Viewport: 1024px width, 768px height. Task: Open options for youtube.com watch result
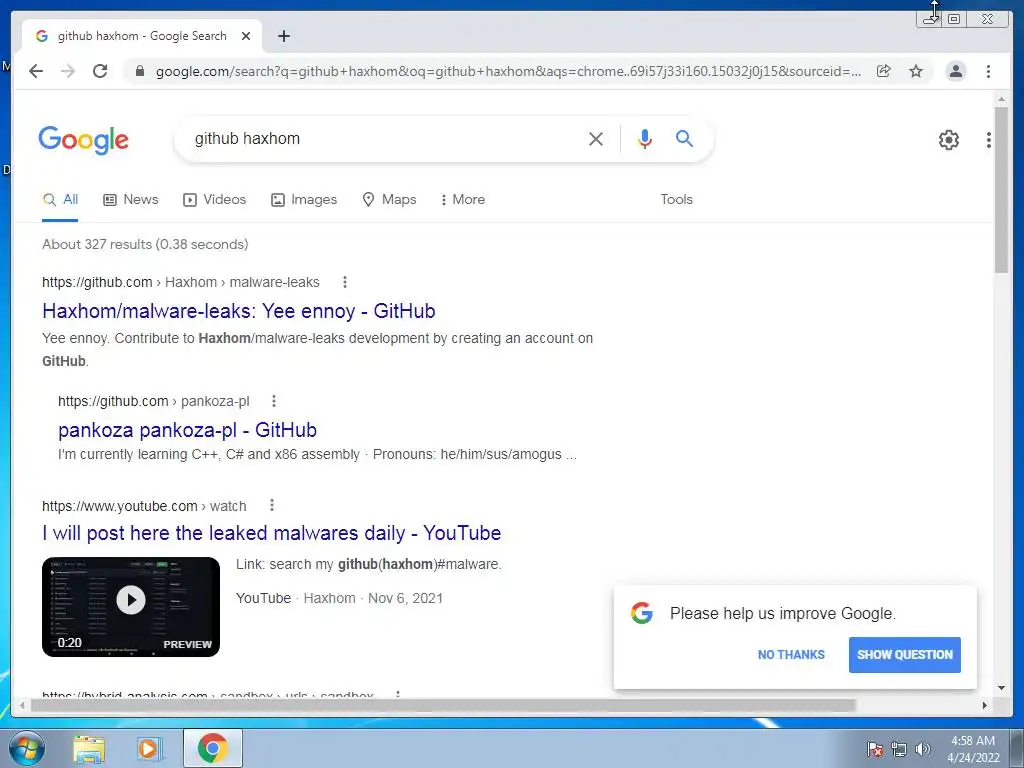tap(272, 505)
